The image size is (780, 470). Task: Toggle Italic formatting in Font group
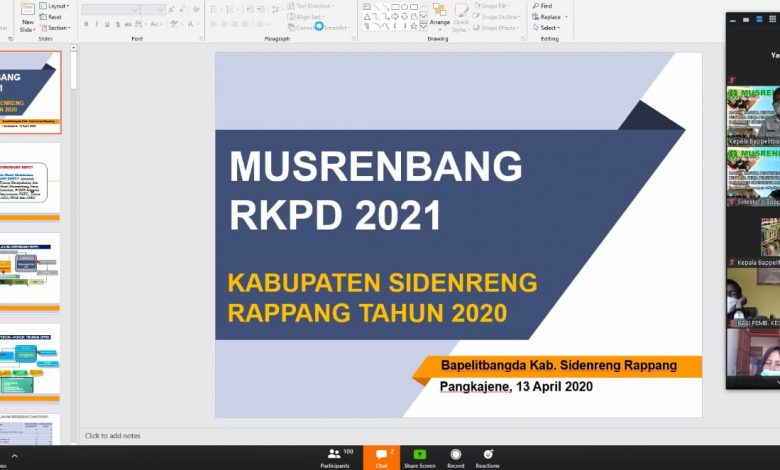(x=97, y=24)
